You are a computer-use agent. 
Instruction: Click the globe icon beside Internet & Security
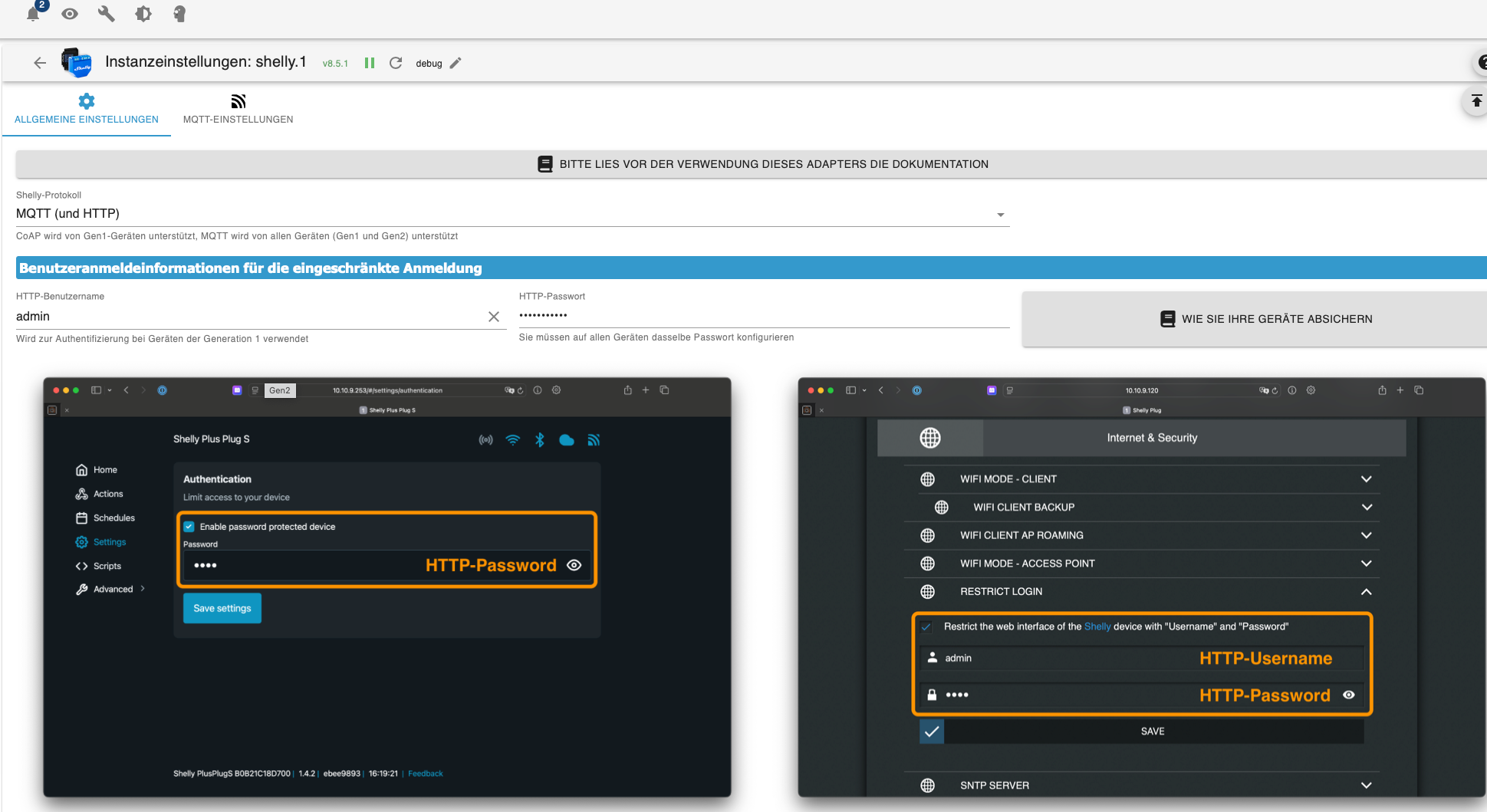[x=930, y=438]
